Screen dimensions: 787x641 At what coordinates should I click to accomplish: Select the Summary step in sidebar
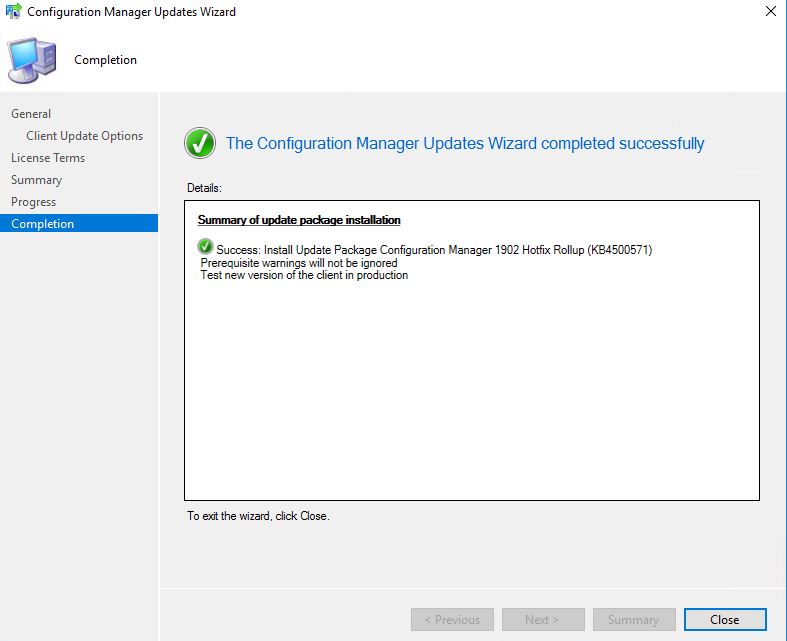[x=36, y=180]
